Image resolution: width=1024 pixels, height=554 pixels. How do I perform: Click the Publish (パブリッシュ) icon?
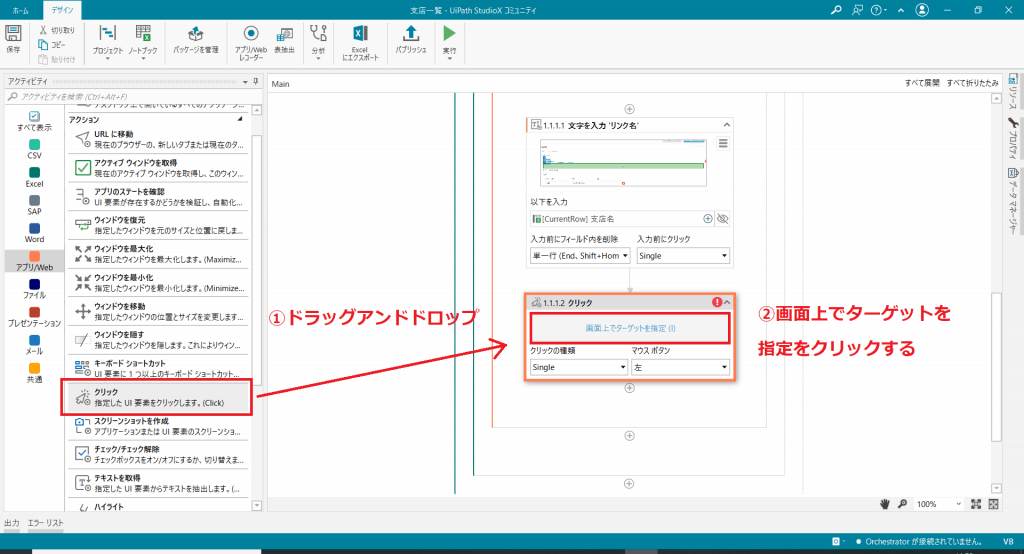point(410,39)
